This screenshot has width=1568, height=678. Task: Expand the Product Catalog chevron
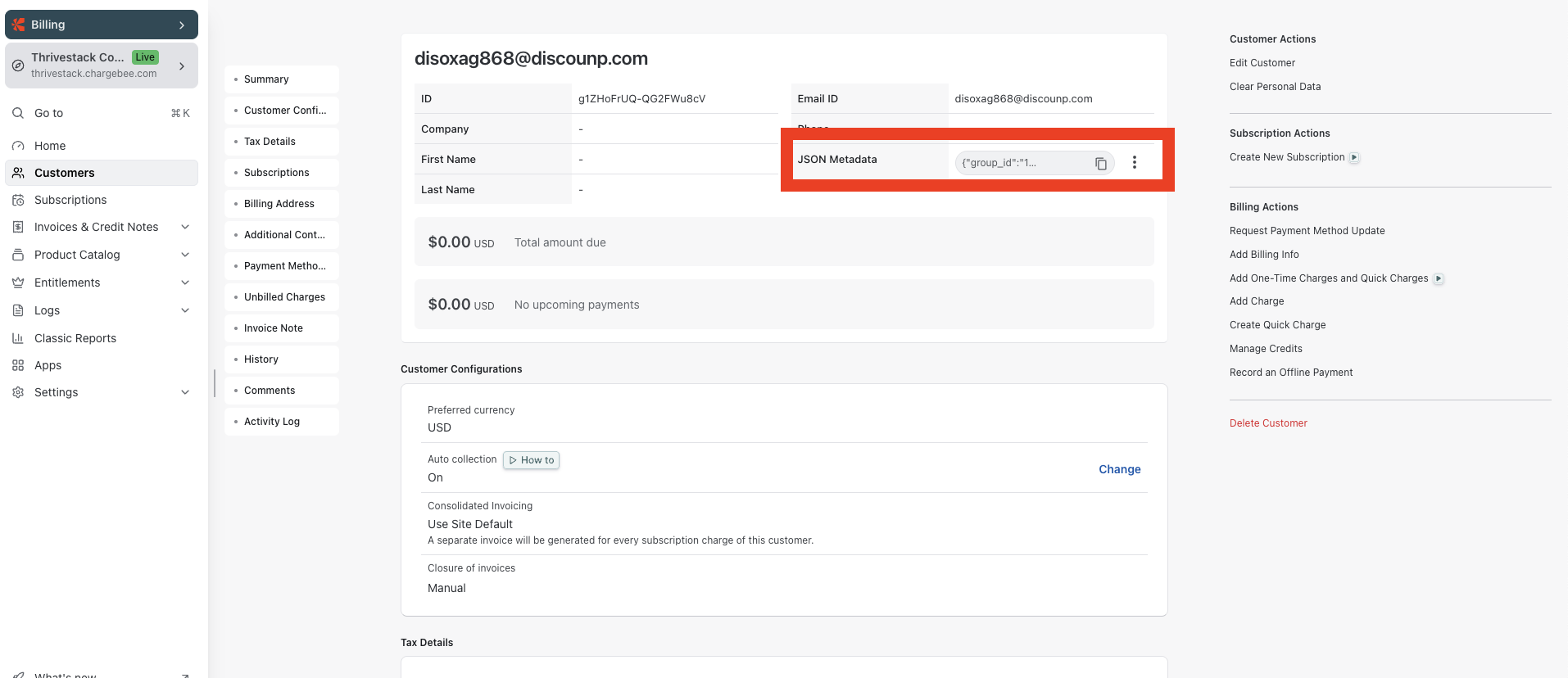point(185,255)
